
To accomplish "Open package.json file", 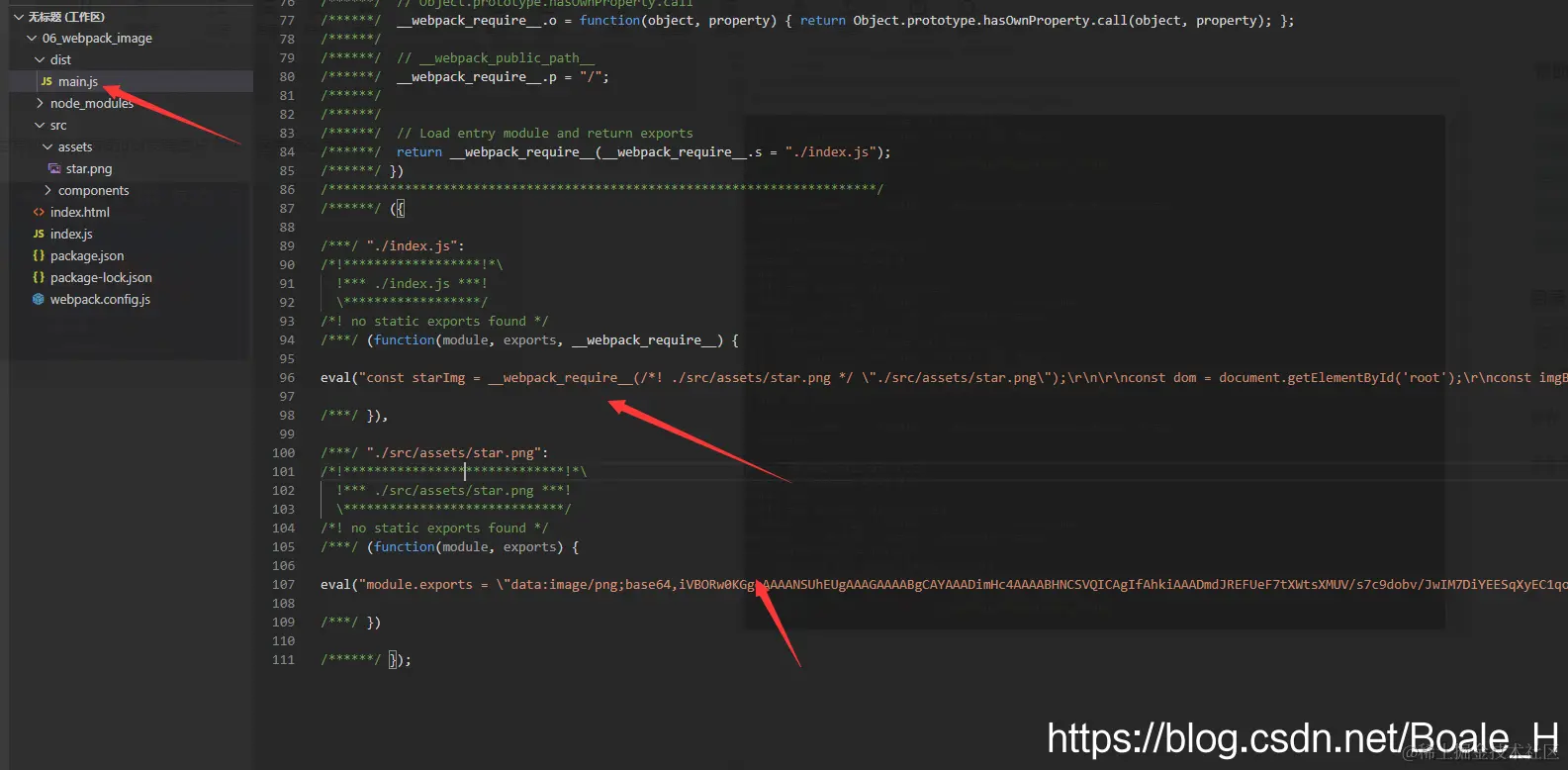I will point(87,256).
